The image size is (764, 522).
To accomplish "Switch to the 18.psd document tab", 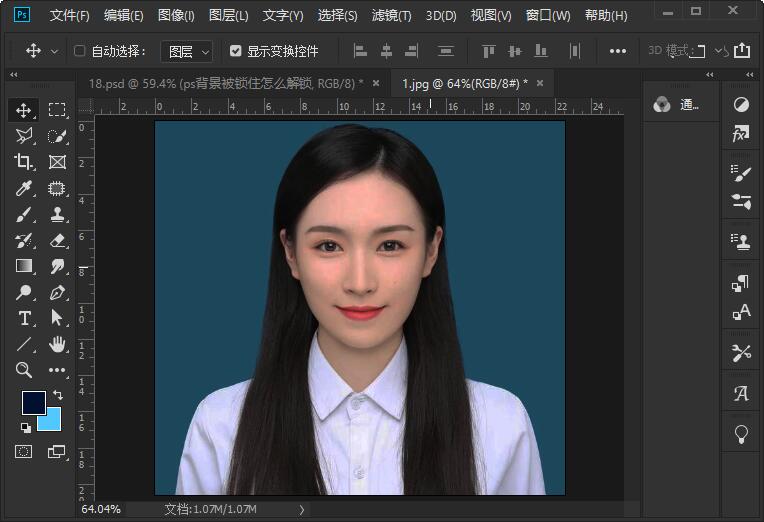I will tap(226, 84).
